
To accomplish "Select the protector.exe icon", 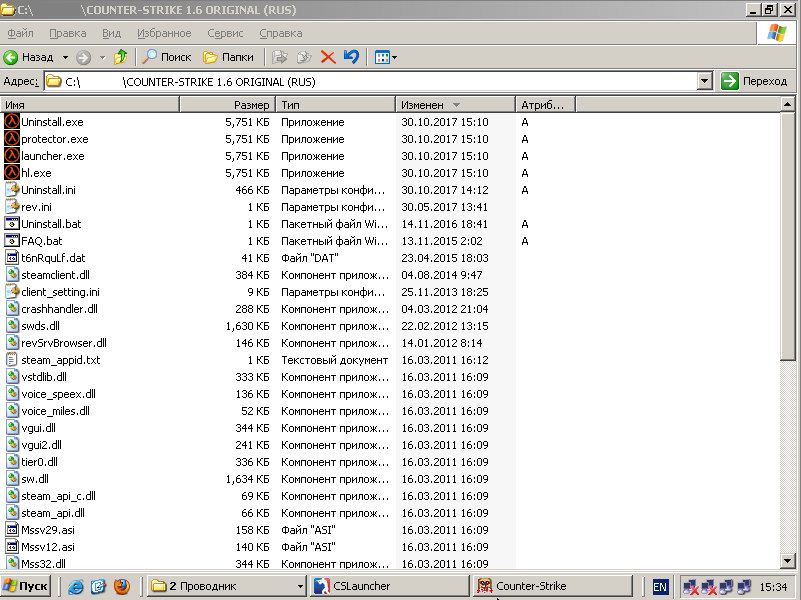I will pyautogui.click(x=12, y=138).
